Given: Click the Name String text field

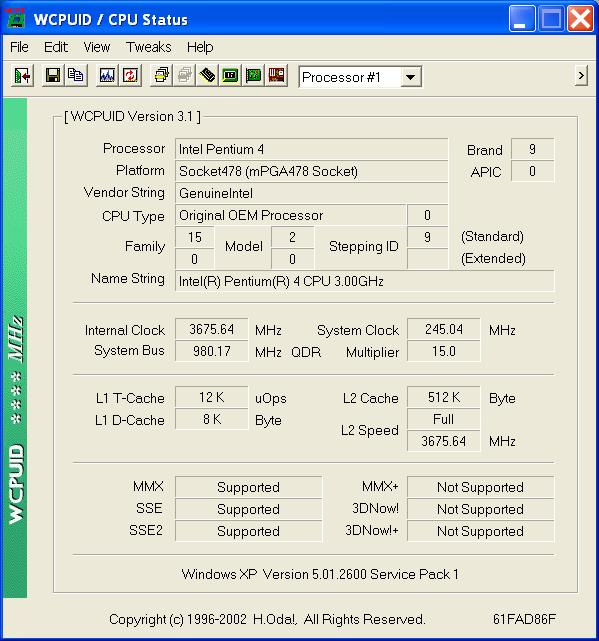Looking at the screenshot, I should (364, 281).
